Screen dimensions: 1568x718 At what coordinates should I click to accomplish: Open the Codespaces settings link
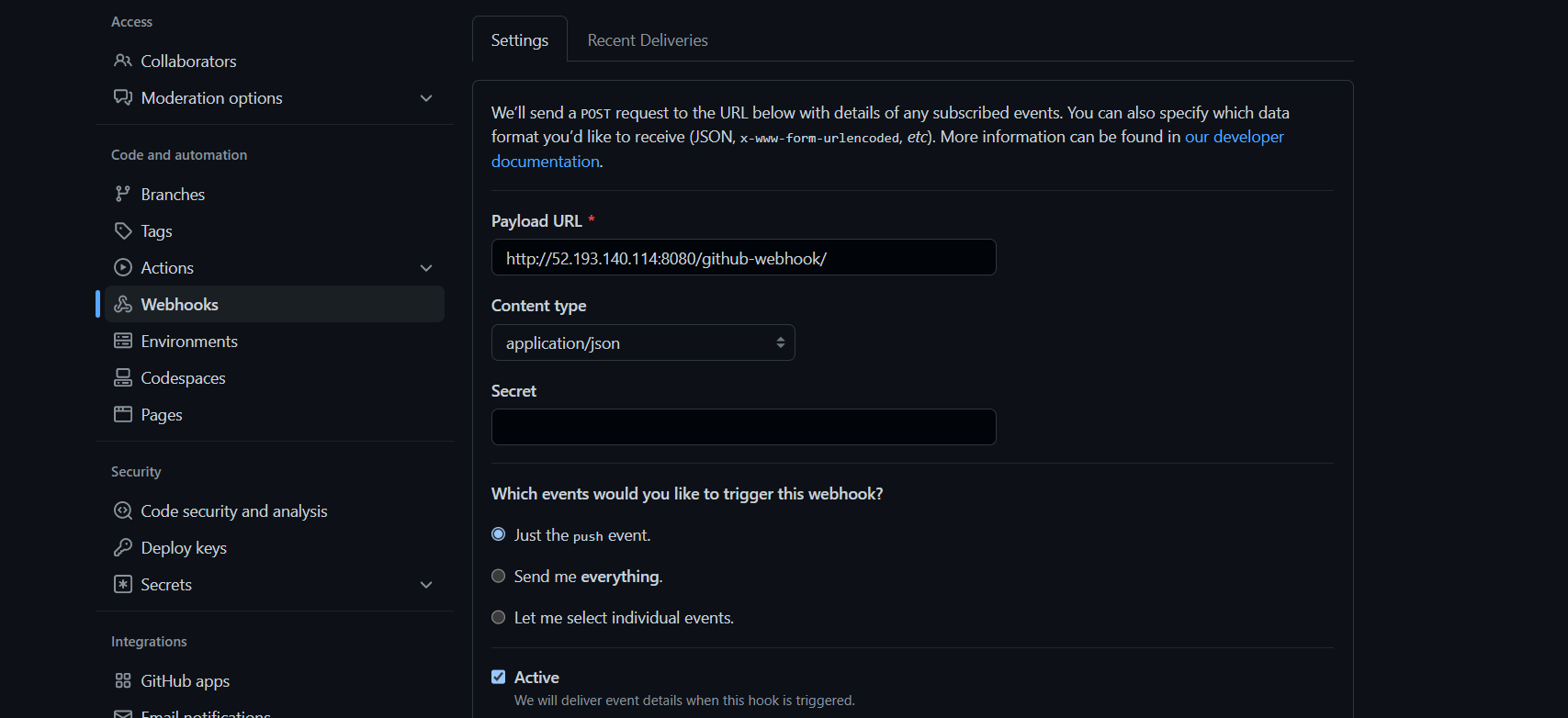pyautogui.click(x=275, y=377)
